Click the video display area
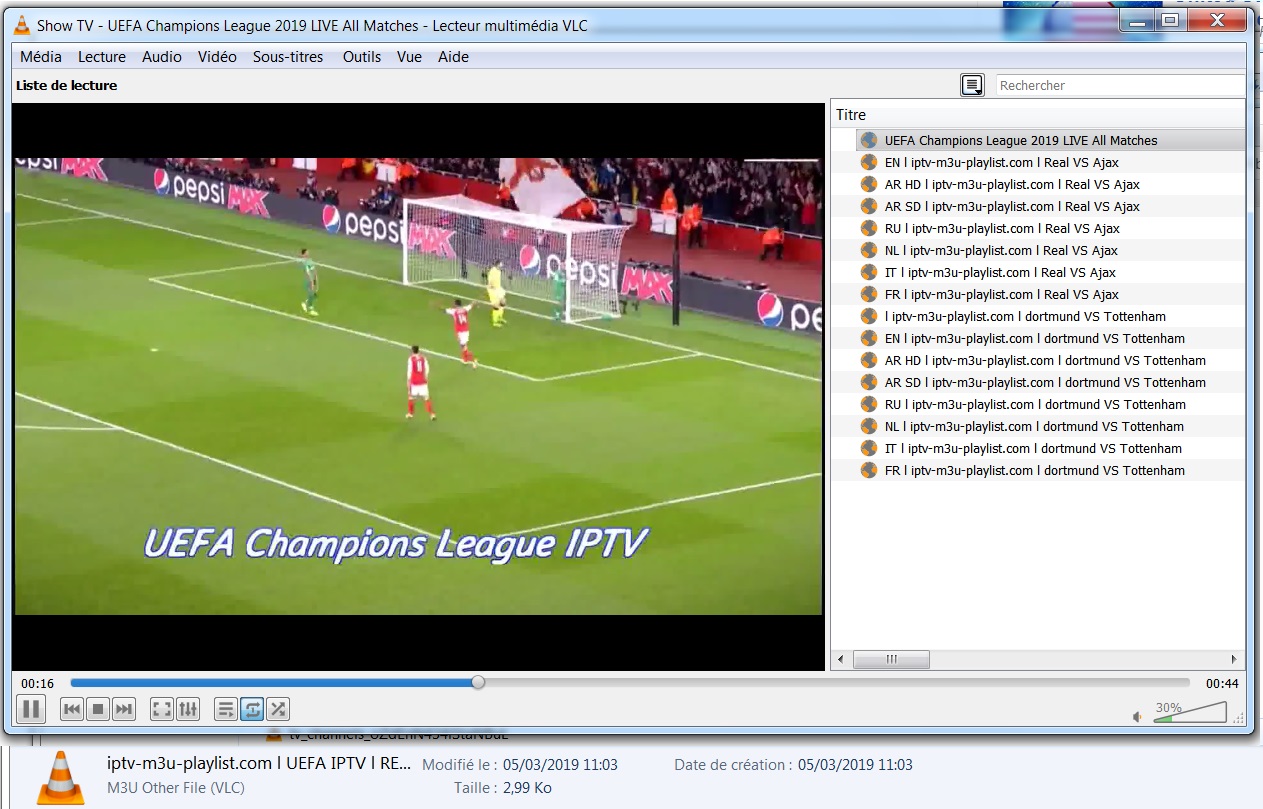Image resolution: width=1263 pixels, height=809 pixels. 418,386
